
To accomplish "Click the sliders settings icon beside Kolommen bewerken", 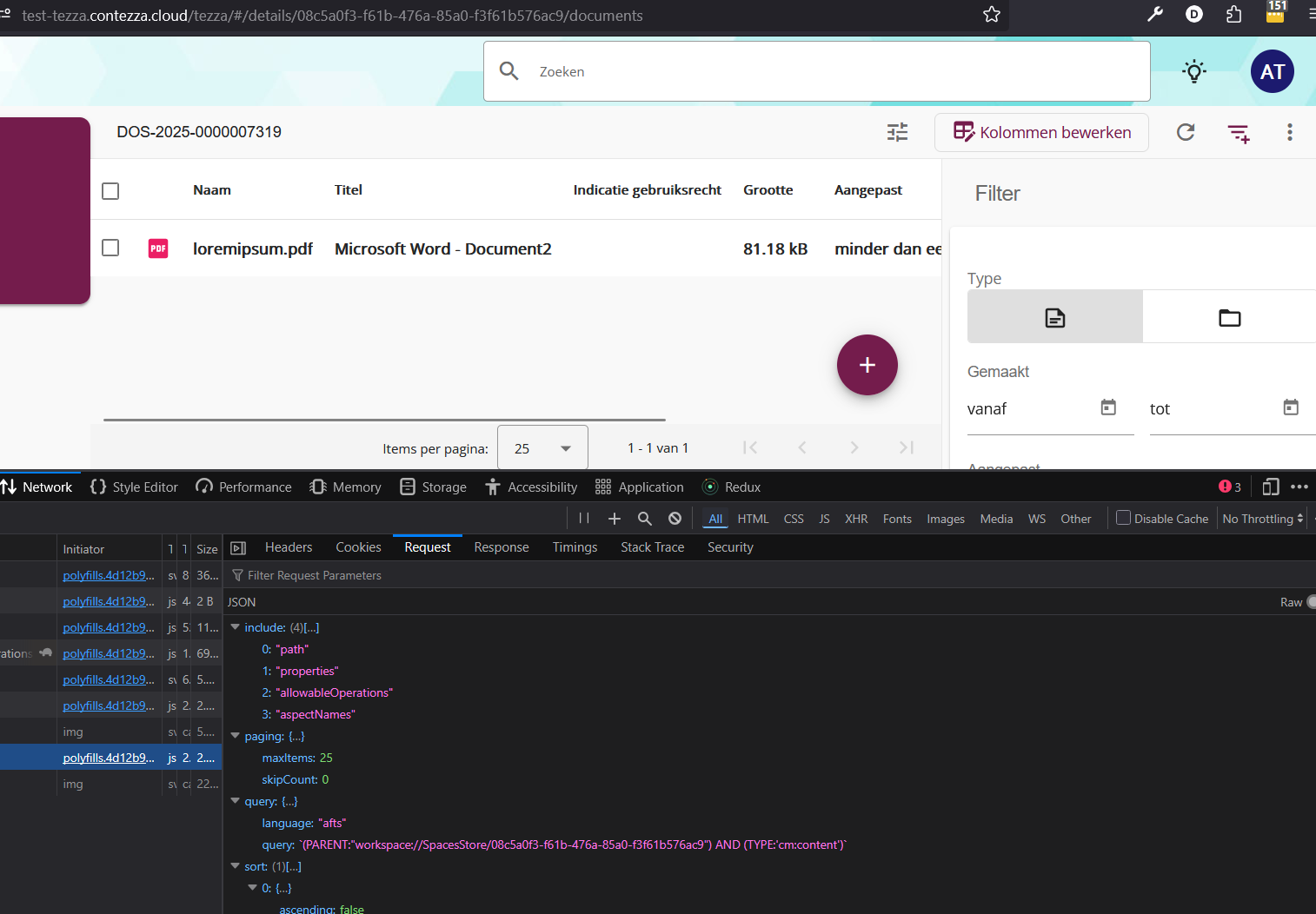I will click(x=897, y=132).
